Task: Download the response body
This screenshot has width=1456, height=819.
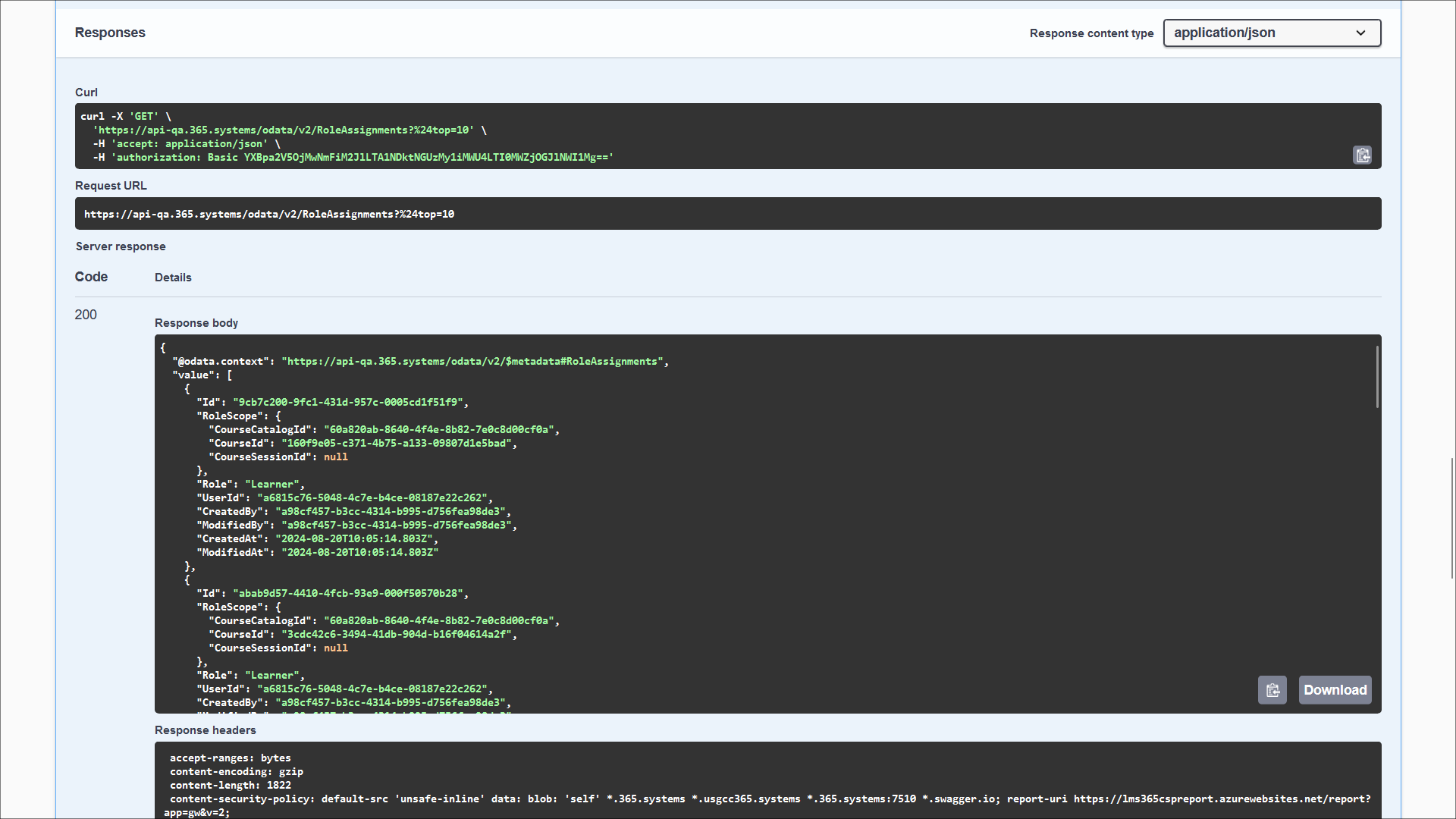Action: (1335, 690)
